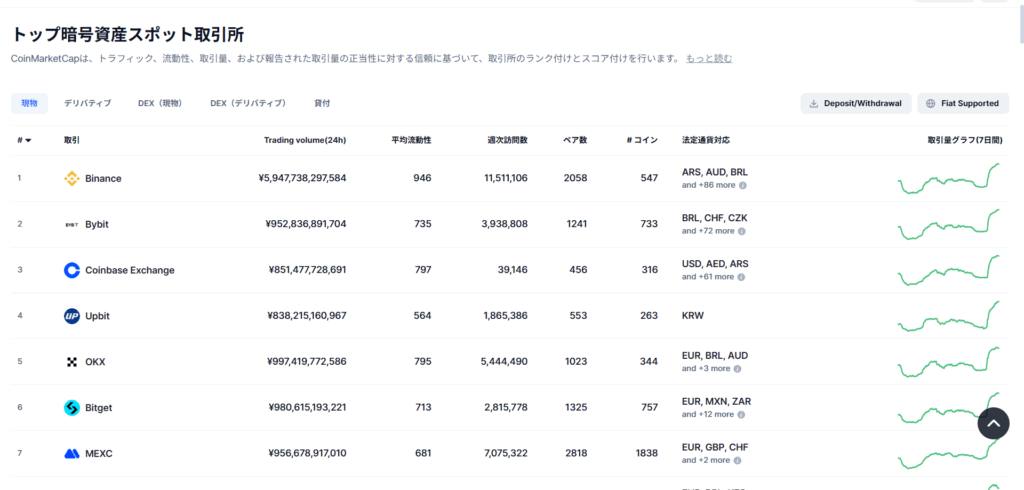Click 'and +72 more' fiat text

(x=708, y=231)
